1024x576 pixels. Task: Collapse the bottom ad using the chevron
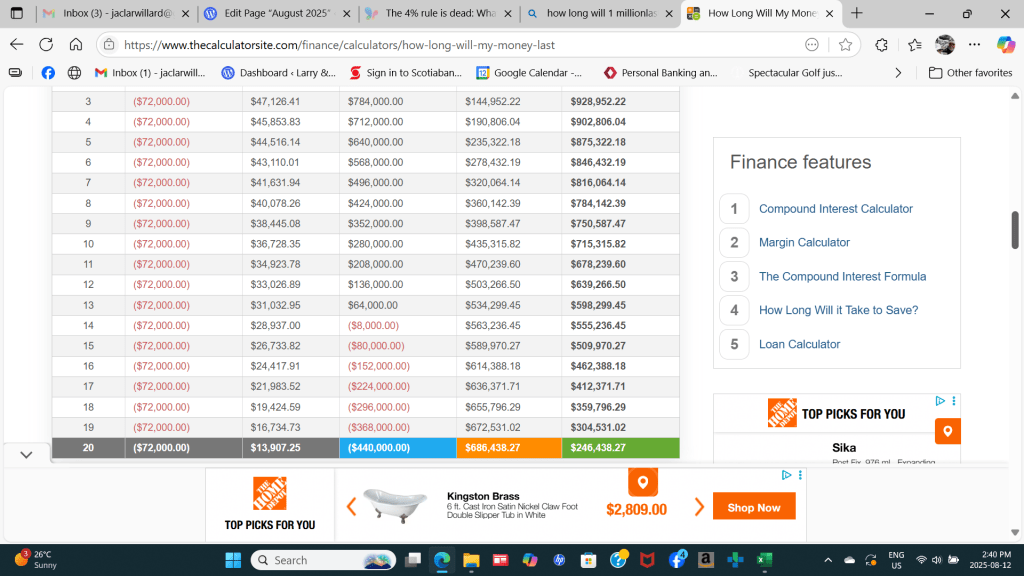(x=27, y=454)
